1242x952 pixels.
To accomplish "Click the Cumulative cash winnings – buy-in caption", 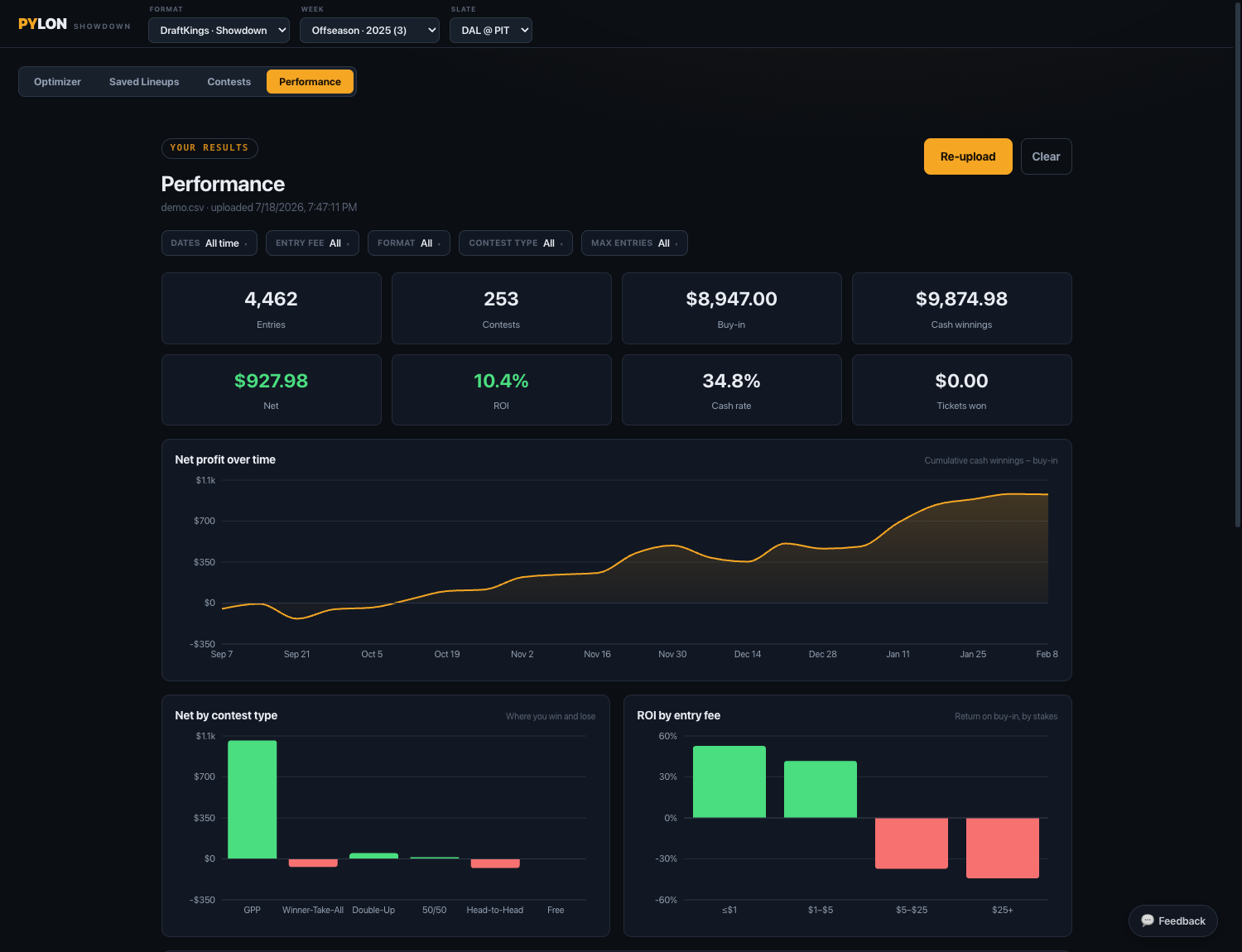I will 991,460.
